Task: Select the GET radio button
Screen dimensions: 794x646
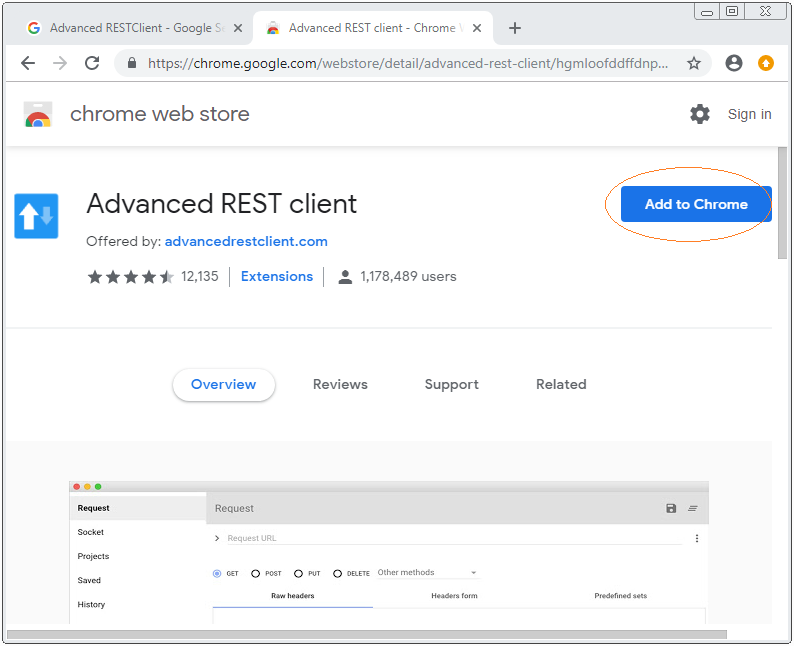Action: (217, 574)
